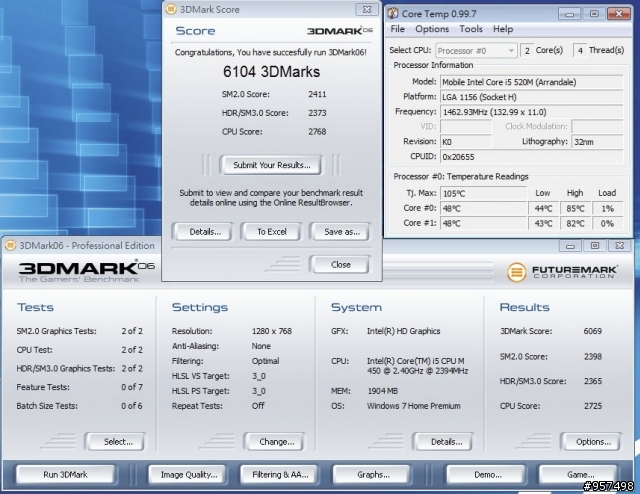Expand the Select CPU Processor #0 dropdown
Viewport: 640px width, 494px height.
click(476, 51)
